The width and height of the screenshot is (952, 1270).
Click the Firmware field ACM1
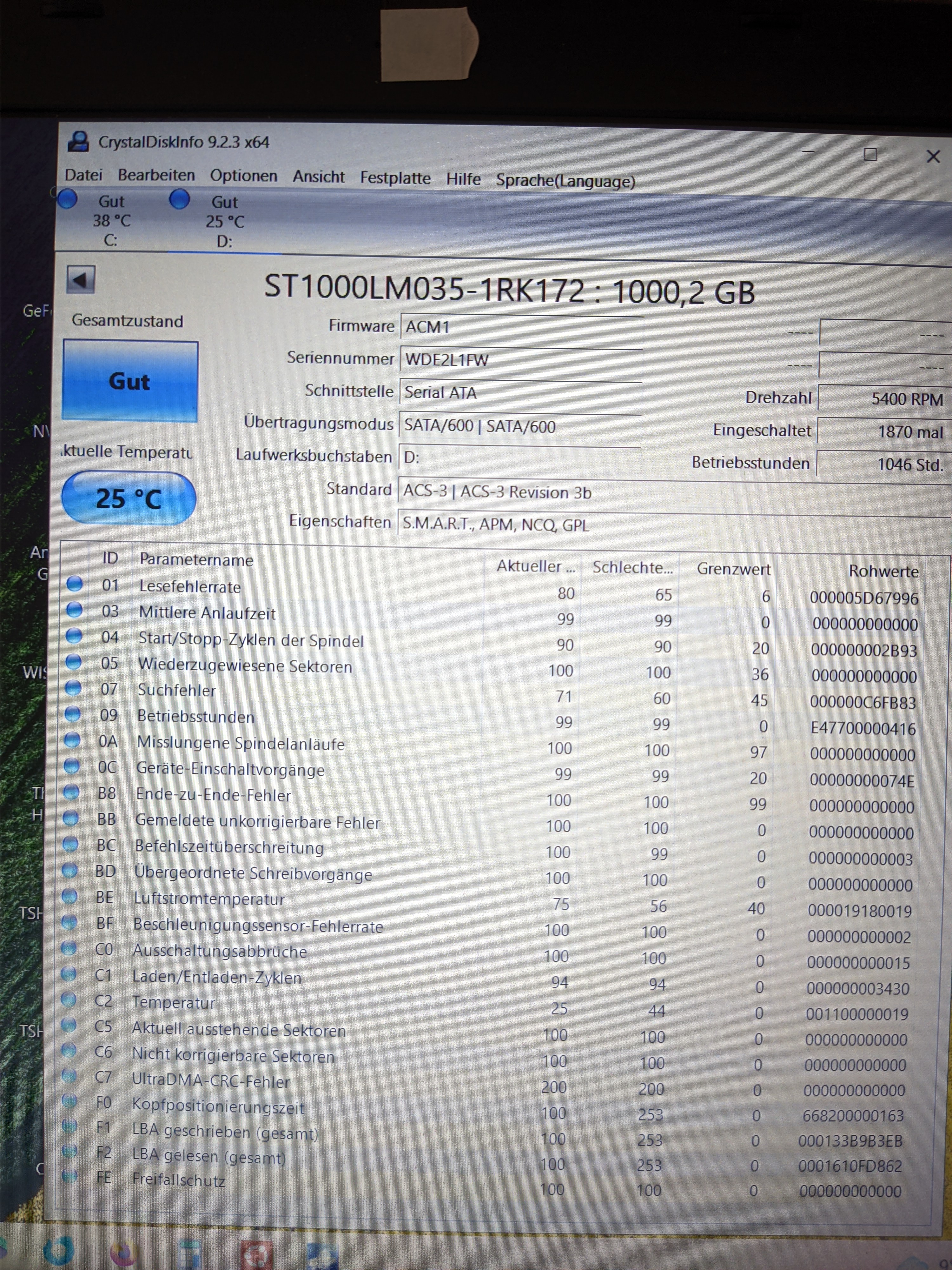click(520, 327)
